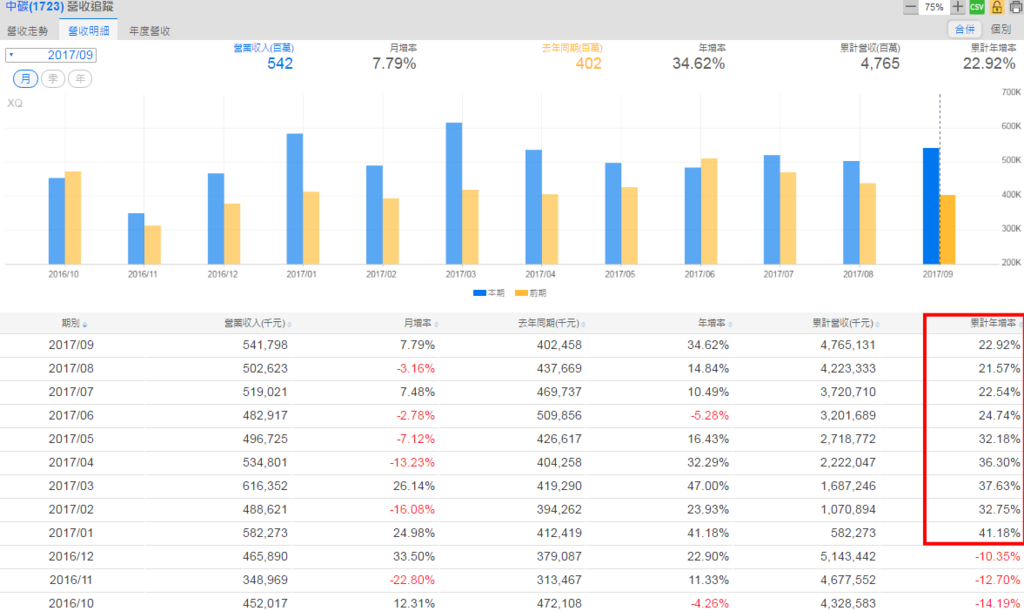
Task: Open the 2017/09 period dropdown
Action: coord(51,55)
